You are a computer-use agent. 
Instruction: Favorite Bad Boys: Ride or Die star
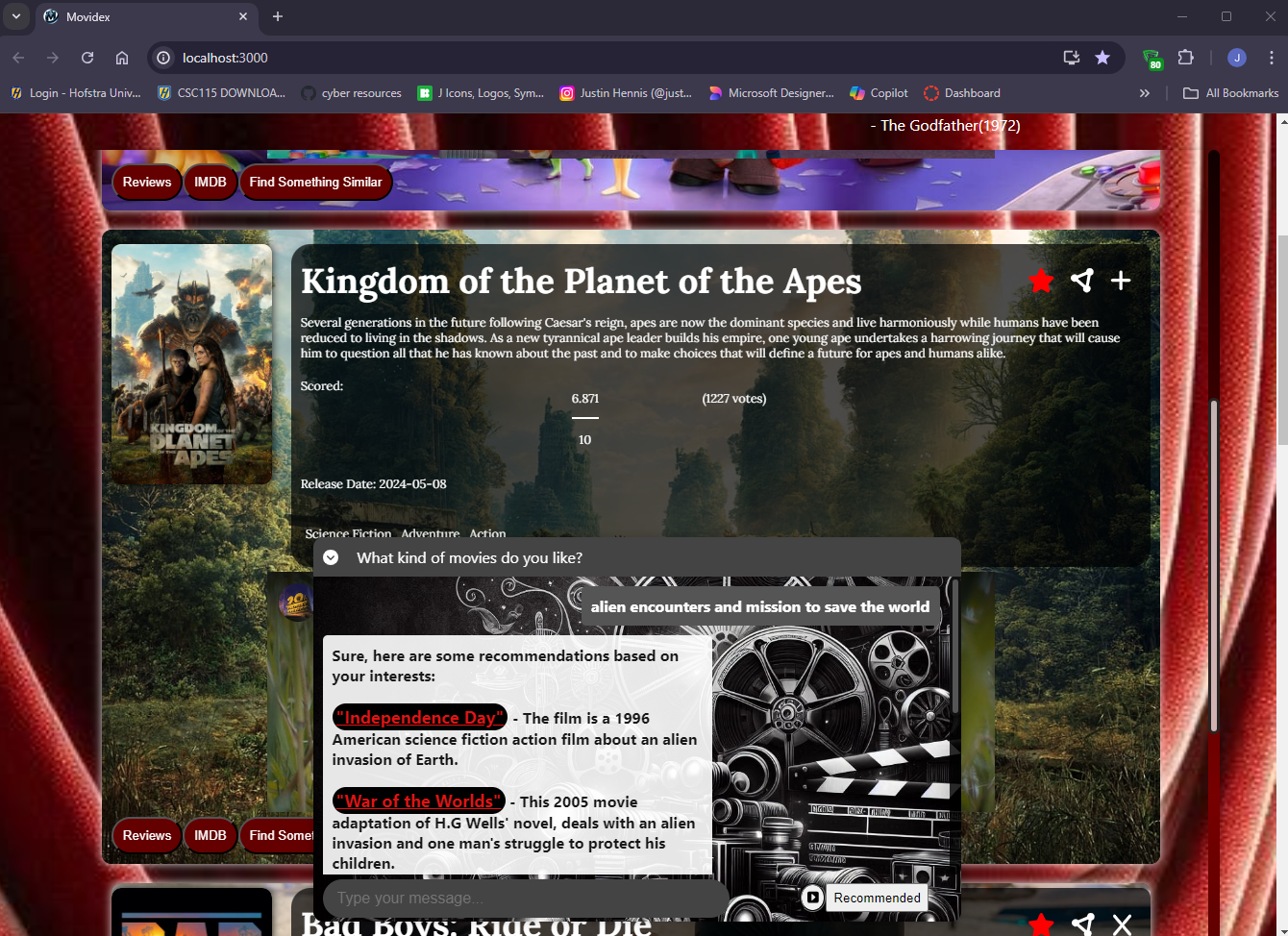coord(1041,924)
